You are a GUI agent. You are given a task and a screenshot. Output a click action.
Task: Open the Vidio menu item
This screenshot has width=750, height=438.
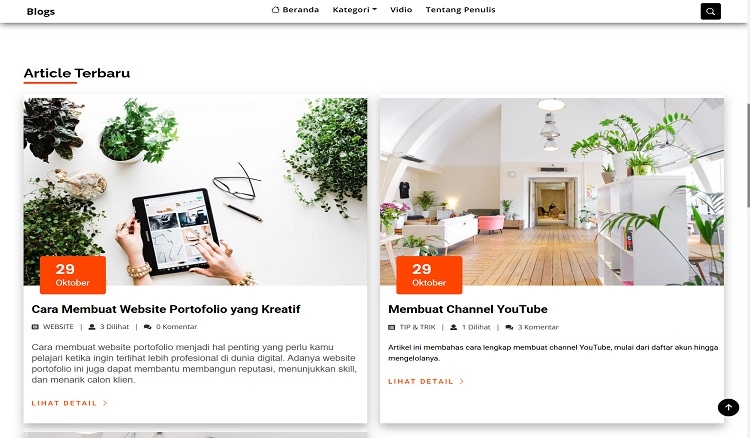tap(401, 10)
